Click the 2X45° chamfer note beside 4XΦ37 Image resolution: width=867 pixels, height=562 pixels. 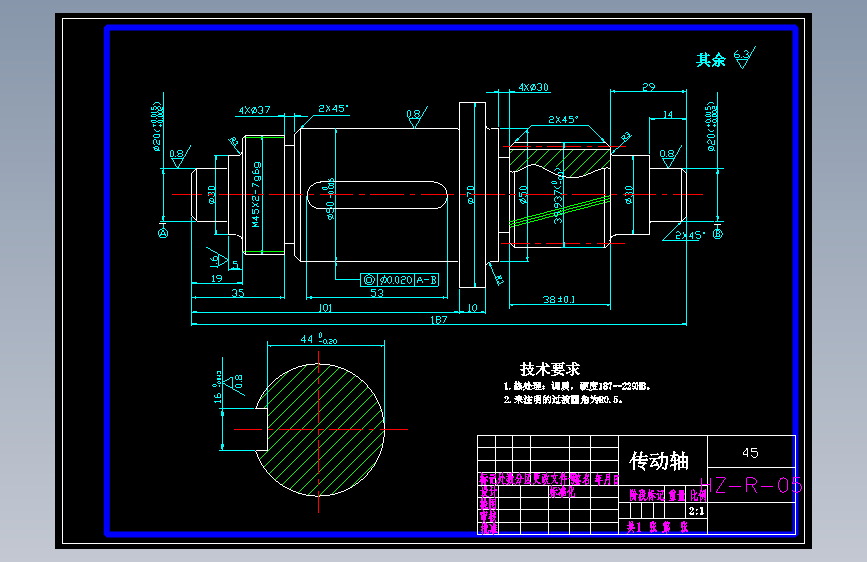point(333,108)
